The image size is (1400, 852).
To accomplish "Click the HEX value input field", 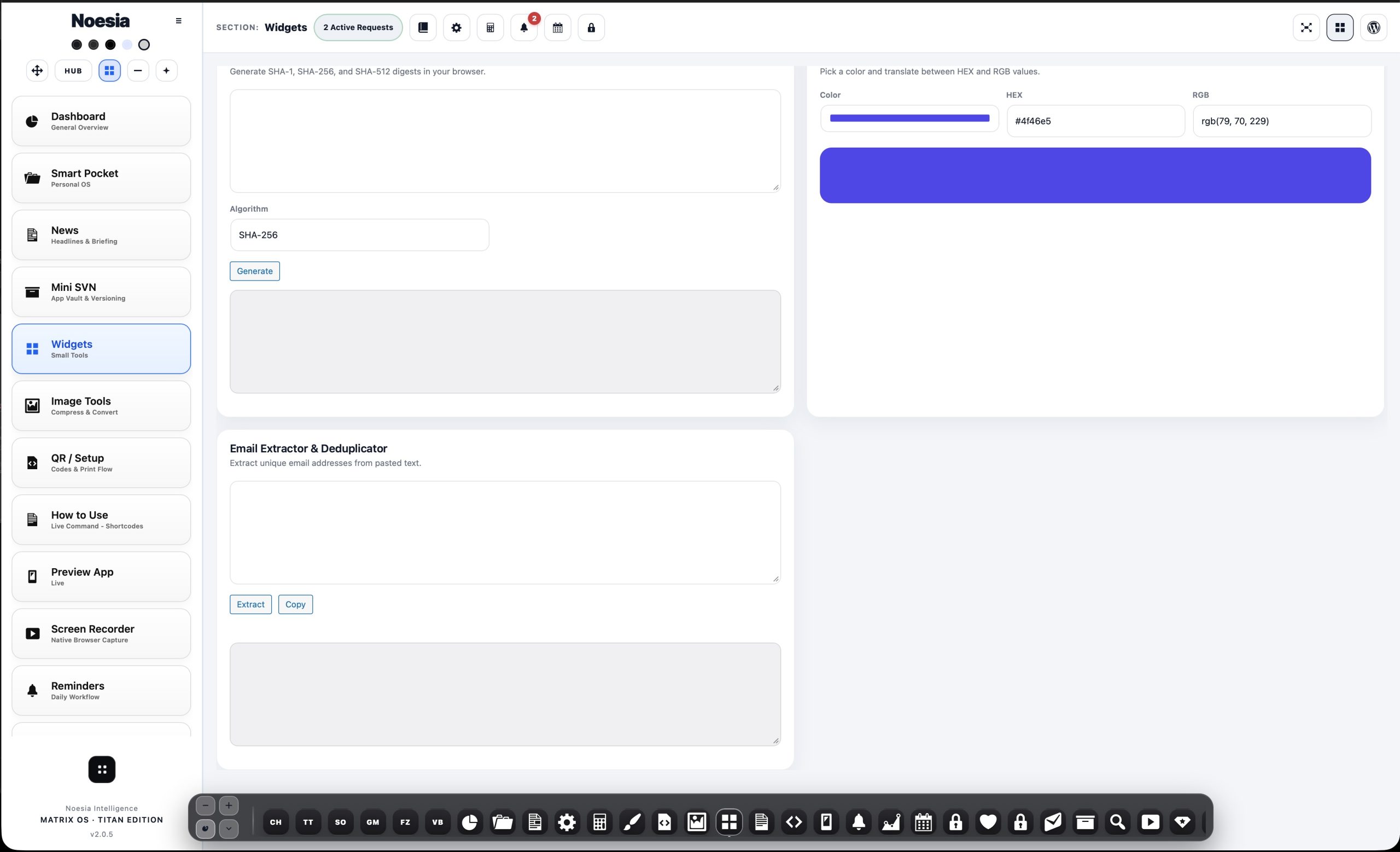I will (x=1095, y=121).
